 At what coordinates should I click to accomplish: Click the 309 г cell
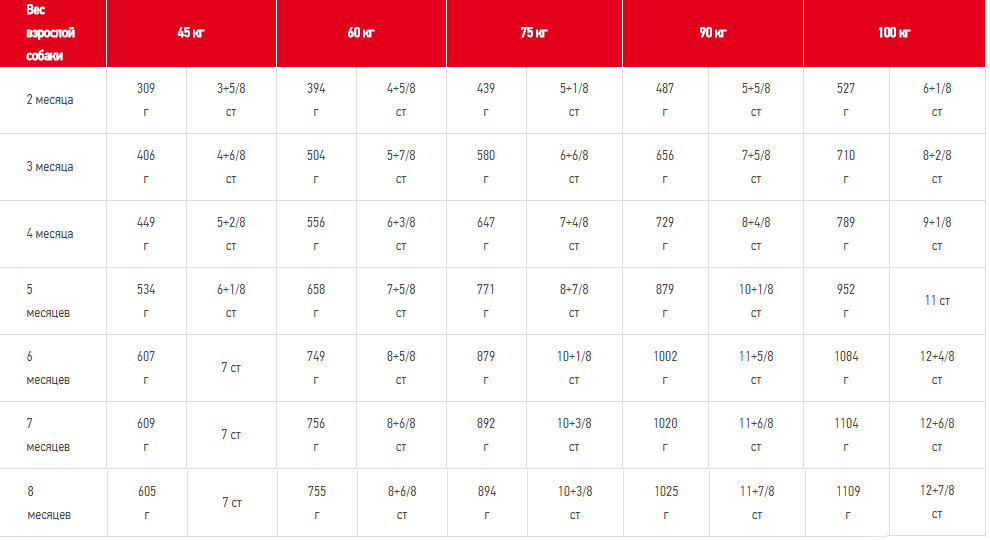[146, 100]
